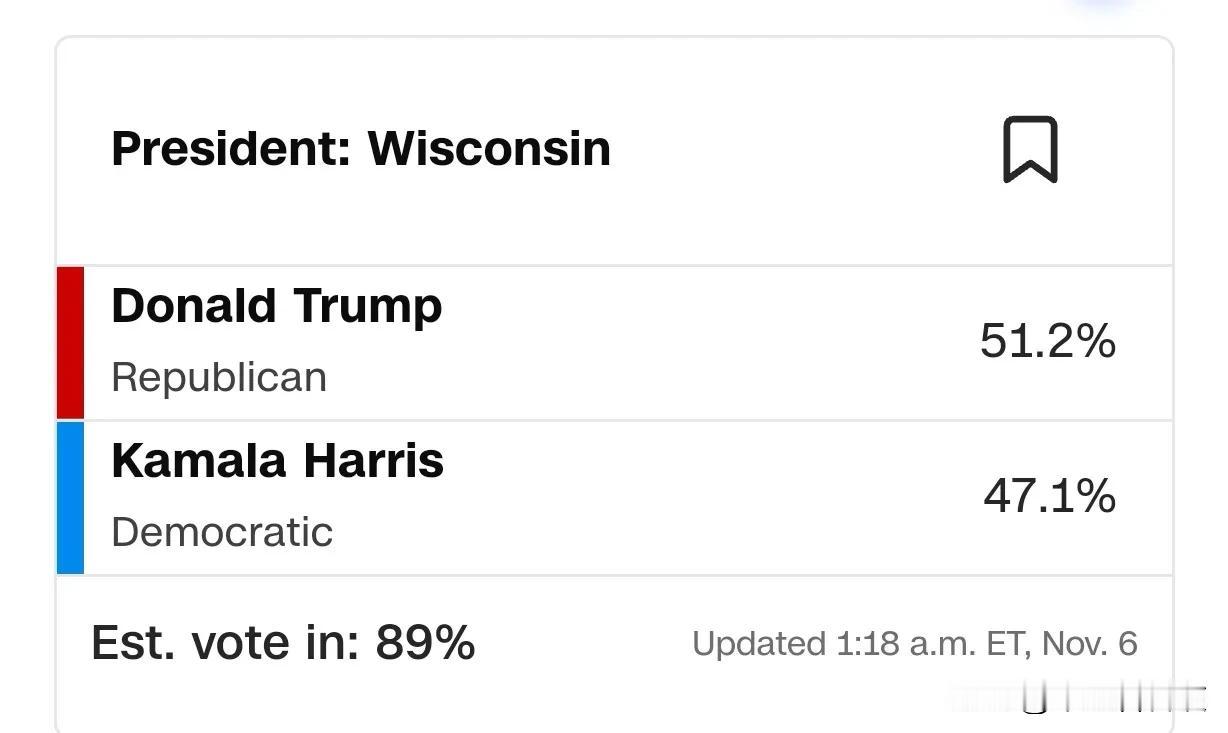This screenshot has height=733, width=1228.
Task: Click Trump's 51.2% vote share
Action: (x=1048, y=342)
